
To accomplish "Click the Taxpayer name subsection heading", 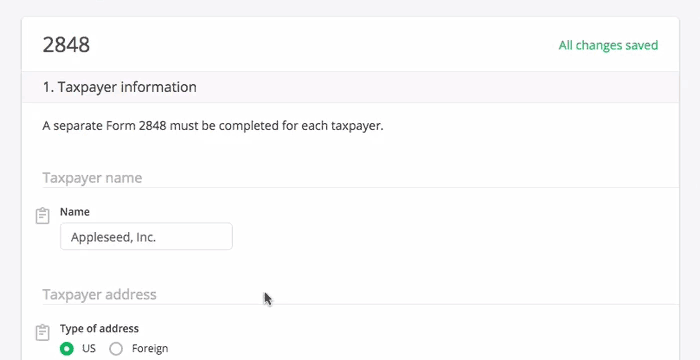I will point(92,178).
